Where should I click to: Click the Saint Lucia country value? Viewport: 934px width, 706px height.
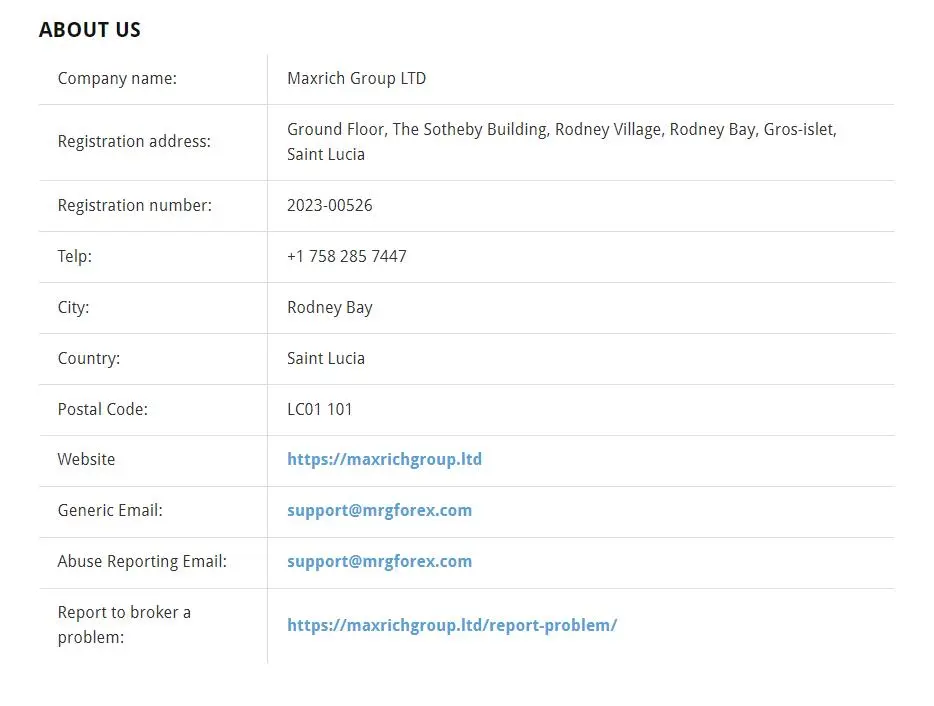click(x=326, y=358)
